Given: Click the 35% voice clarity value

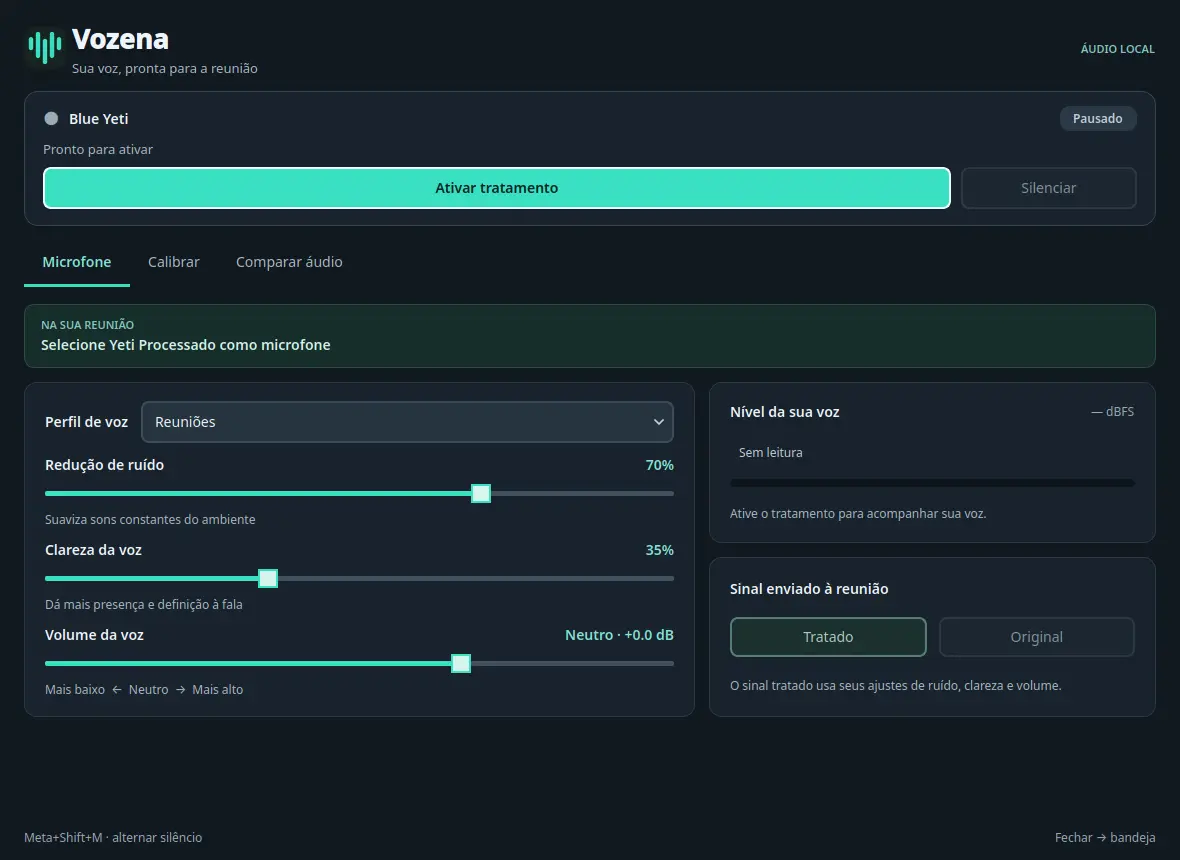Looking at the screenshot, I should [659, 550].
